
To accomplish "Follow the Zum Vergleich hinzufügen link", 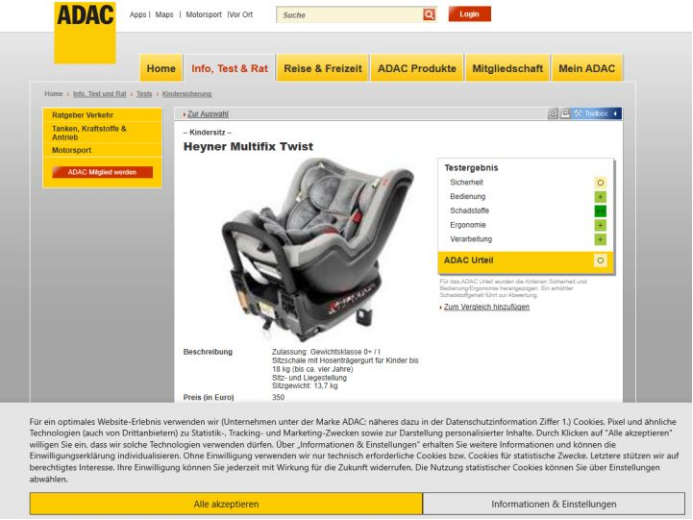I will 487,307.
